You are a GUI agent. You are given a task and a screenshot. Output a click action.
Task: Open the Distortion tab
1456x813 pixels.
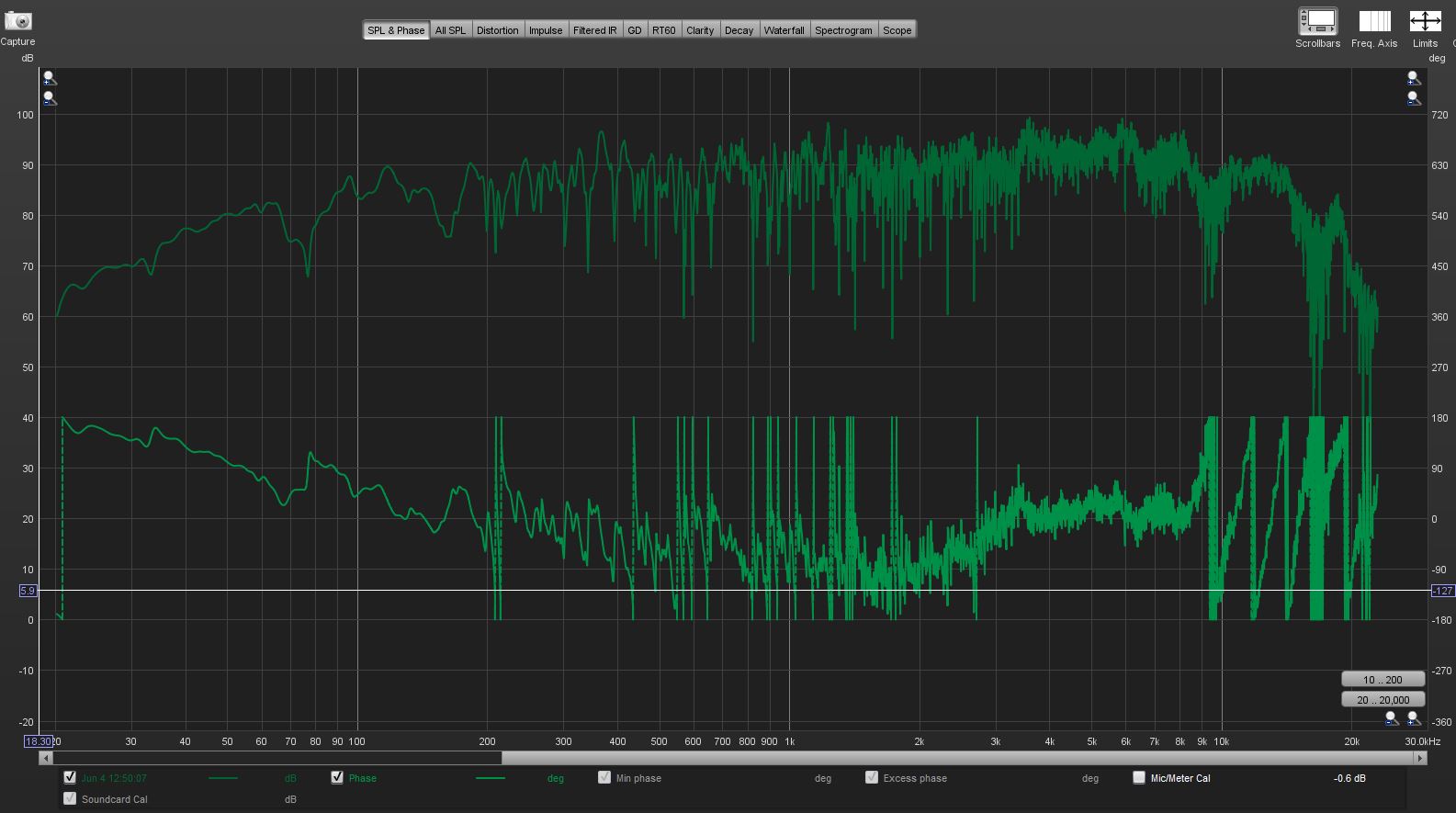(x=497, y=30)
